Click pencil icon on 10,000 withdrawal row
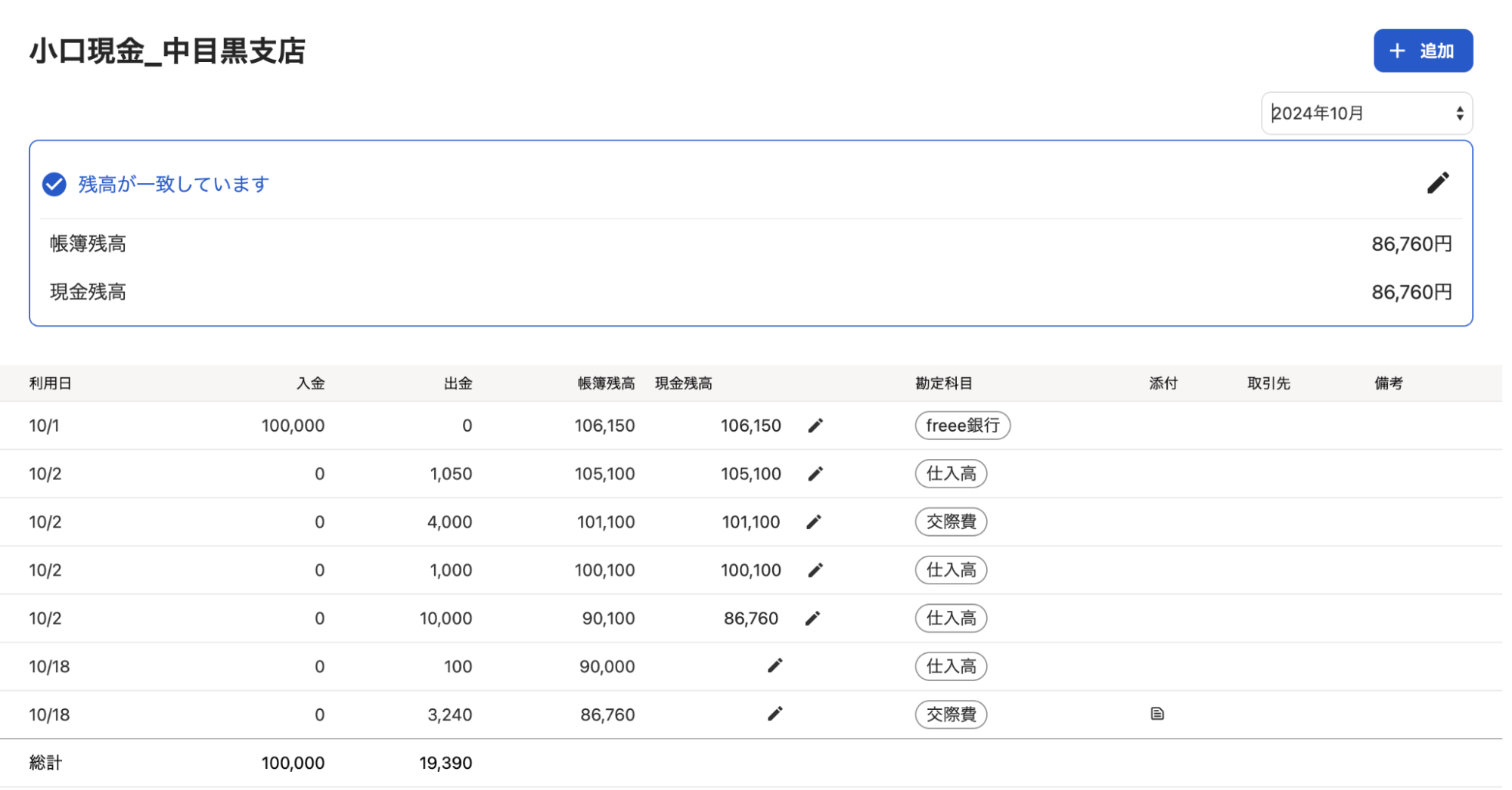This screenshot has height=790, width=1512. pos(813,618)
